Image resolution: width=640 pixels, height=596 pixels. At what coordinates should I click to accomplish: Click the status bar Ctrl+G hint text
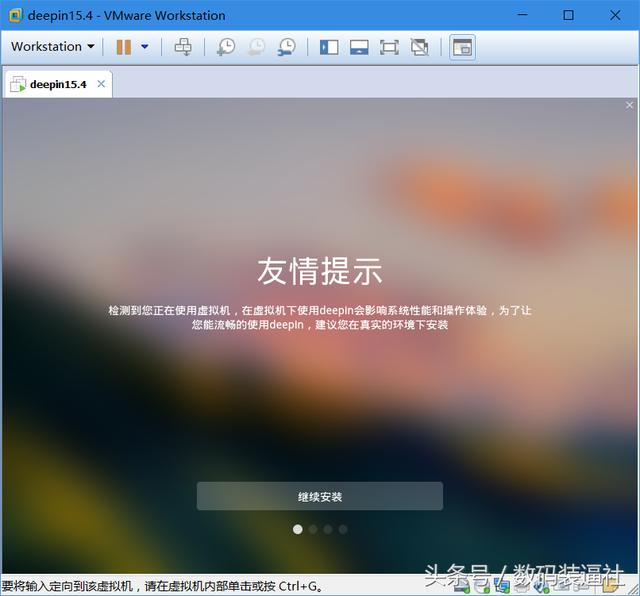162,587
